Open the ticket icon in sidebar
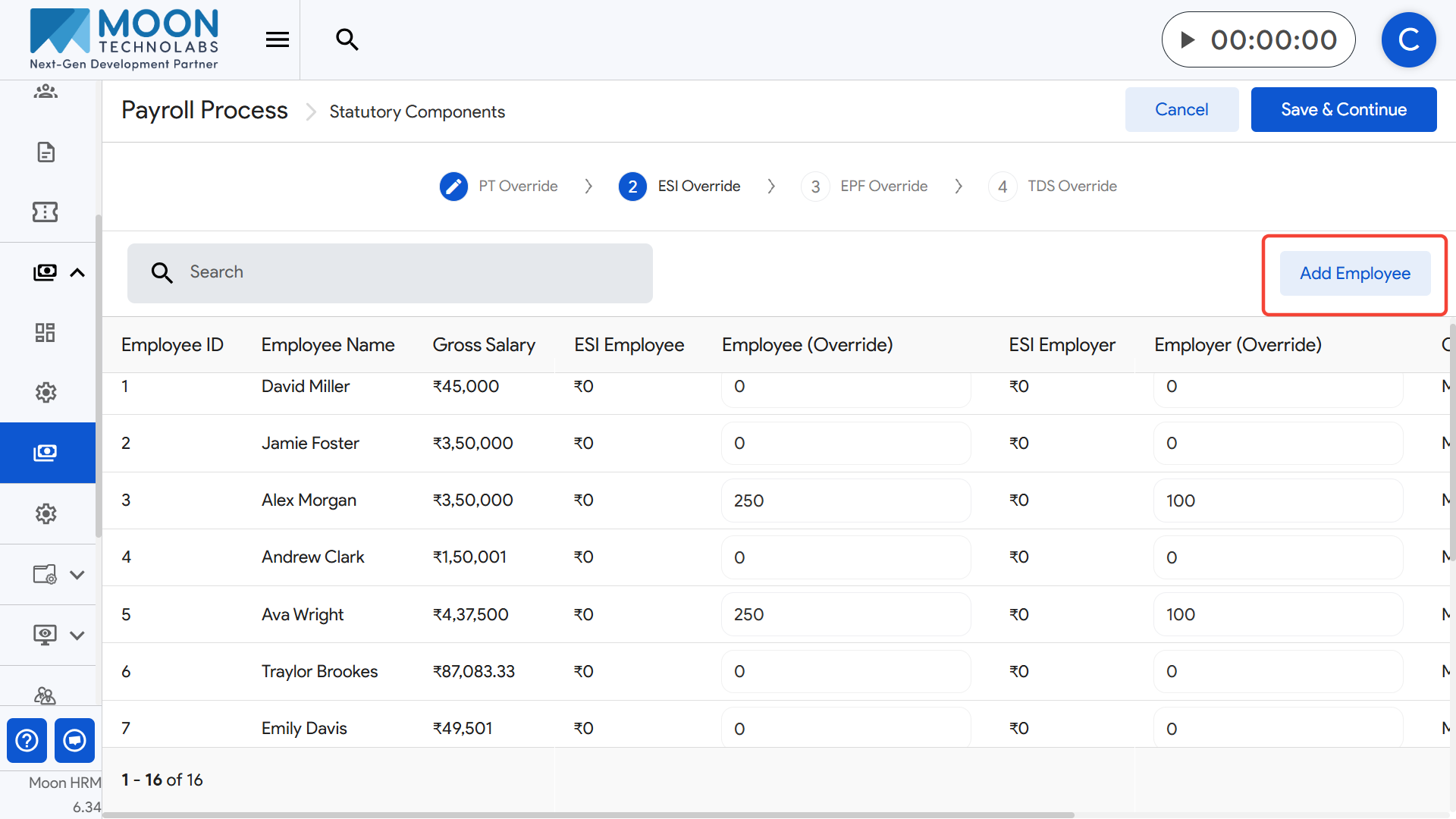Screen dimensions: 1456x819 point(45,212)
